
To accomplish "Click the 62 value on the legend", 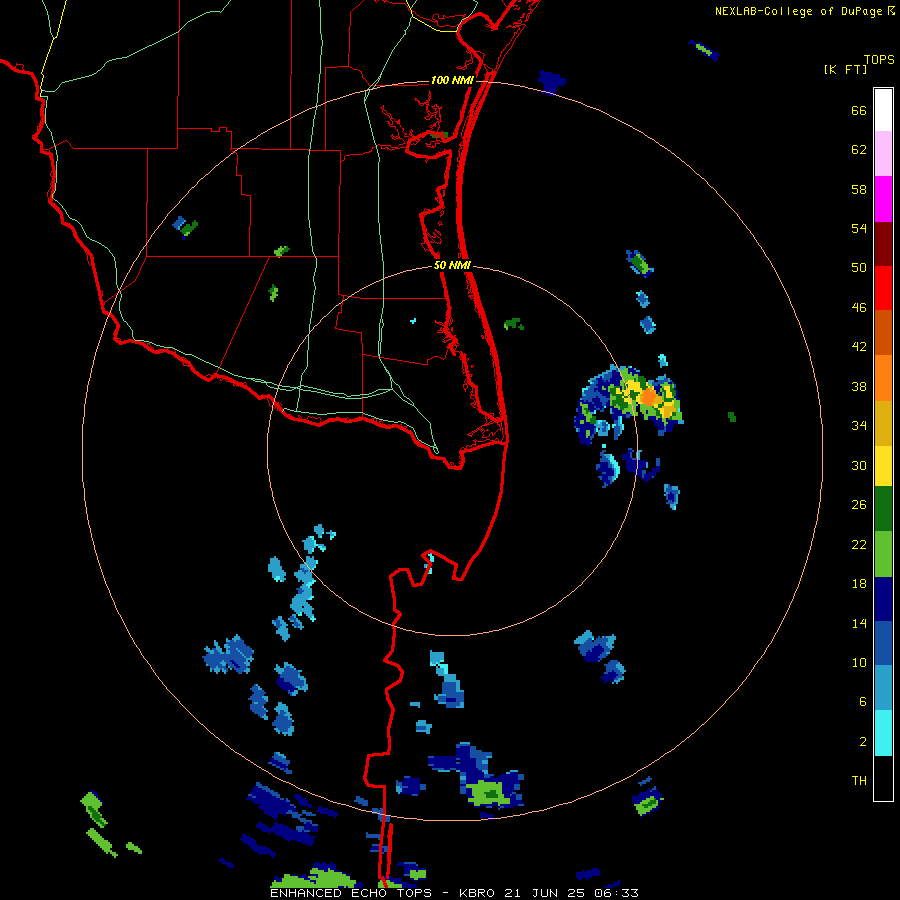I will (x=859, y=150).
